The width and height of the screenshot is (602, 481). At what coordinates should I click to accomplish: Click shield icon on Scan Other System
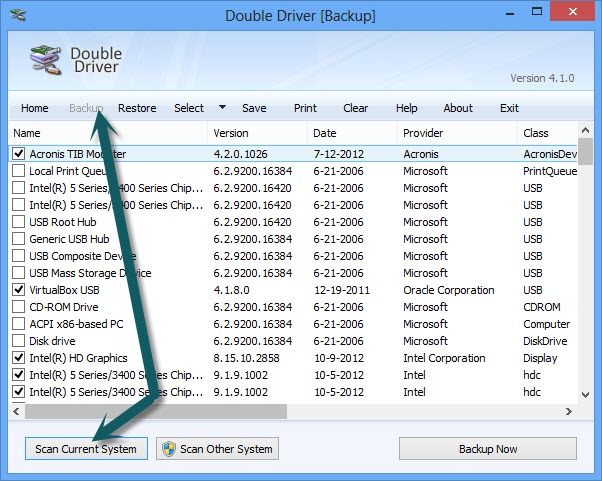(169, 449)
